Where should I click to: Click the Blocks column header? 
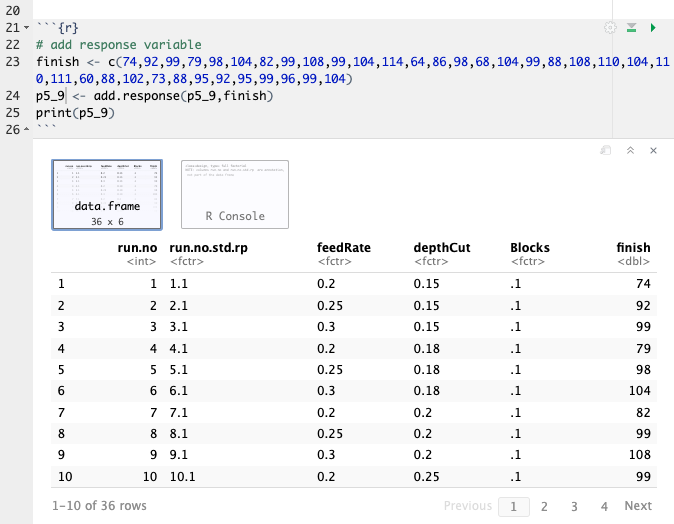pyautogui.click(x=530, y=248)
